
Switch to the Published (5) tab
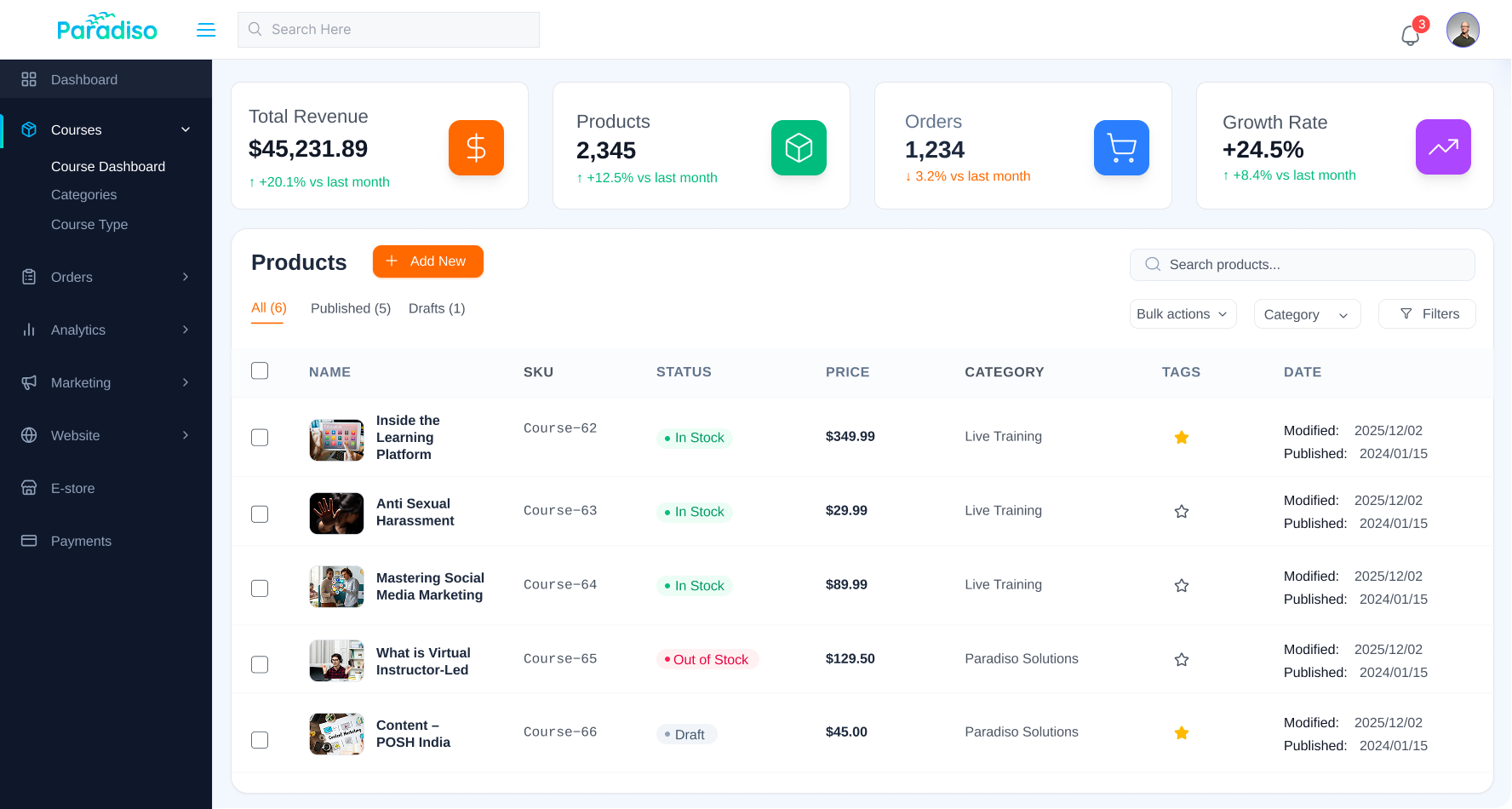click(x=350, y=308)
